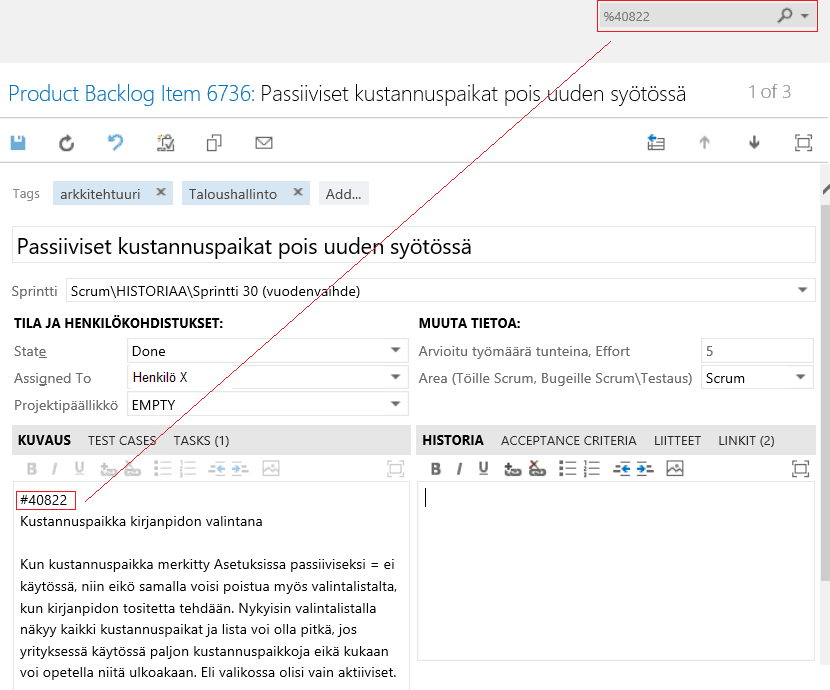This screenshot has height=690, width=830.
Task: Open search options dropdown arrow
Action: click(805, 16)
